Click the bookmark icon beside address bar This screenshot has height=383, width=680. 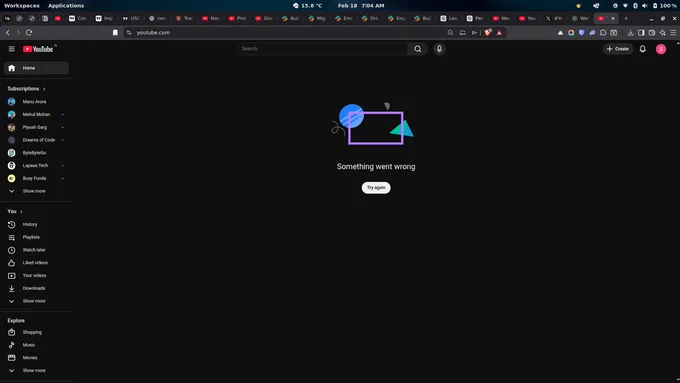[115, 33]
